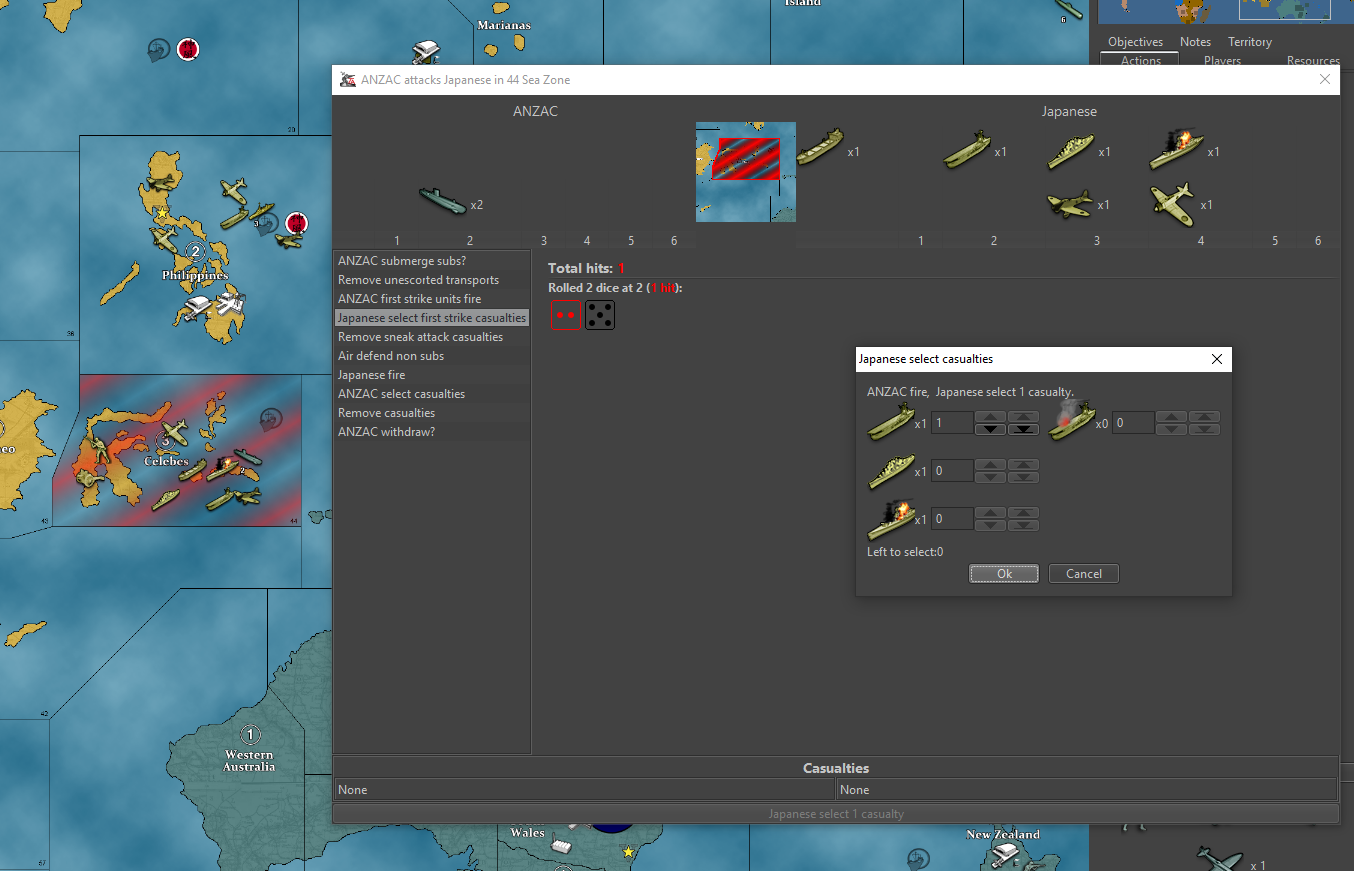Switch to the Actions tab
Viewport: 1354px width, 871px height.
[x=1140, y=60]
